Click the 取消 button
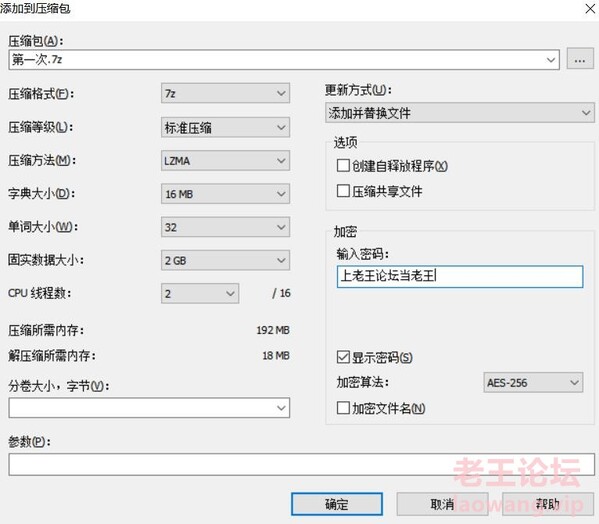The width and height of the screenshot is (599, 524). coord(442,504)
